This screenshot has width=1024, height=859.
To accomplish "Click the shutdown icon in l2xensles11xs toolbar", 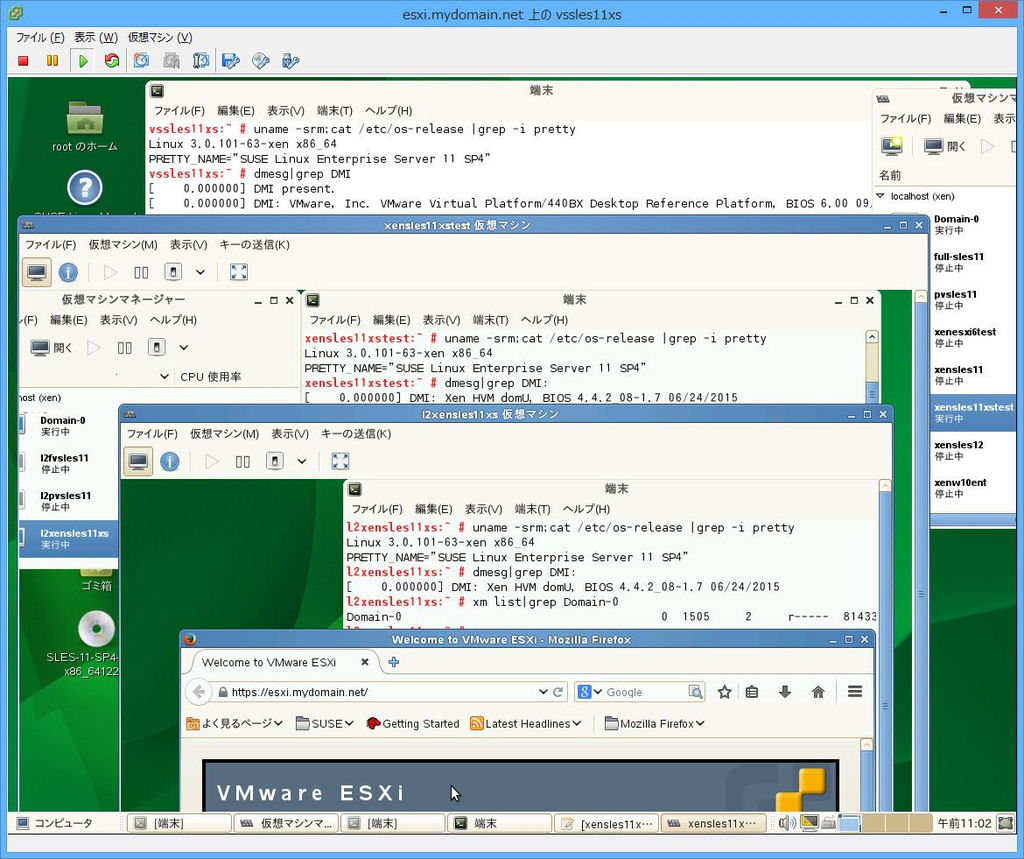I will click(274, 461).
